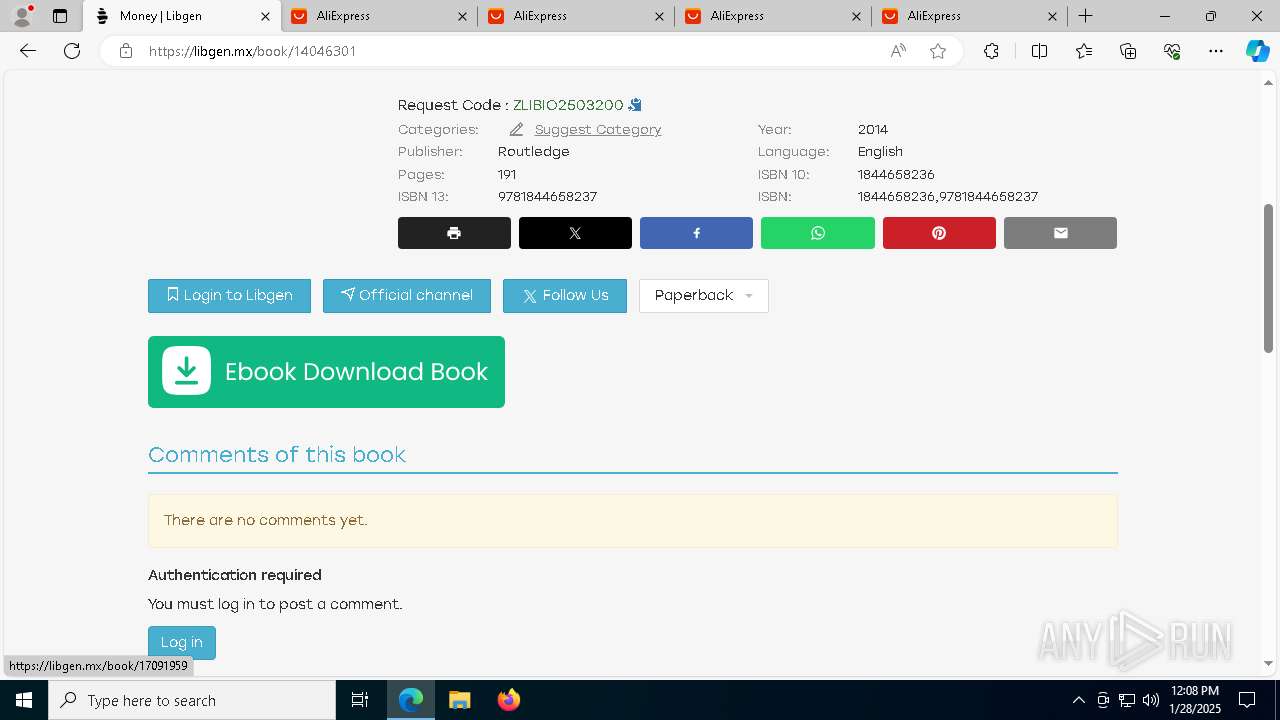
Task: Copy the request code with the clipboard icon
Action: click(x=635, y=105)
